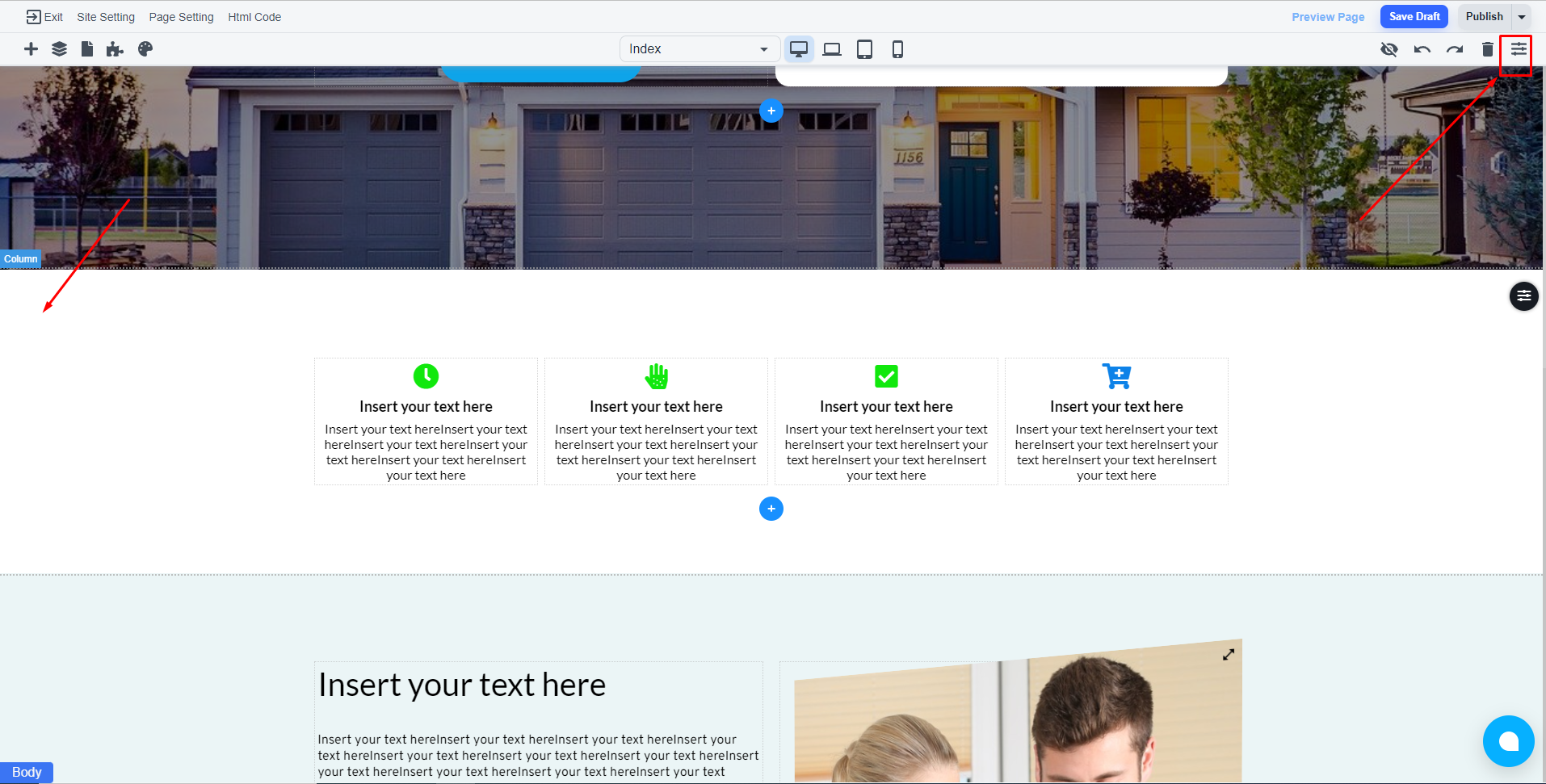This screenshot has height=784, width=1546.
Task: Open settings sliders icon in top toolbar
Action: click(1519, 49)
